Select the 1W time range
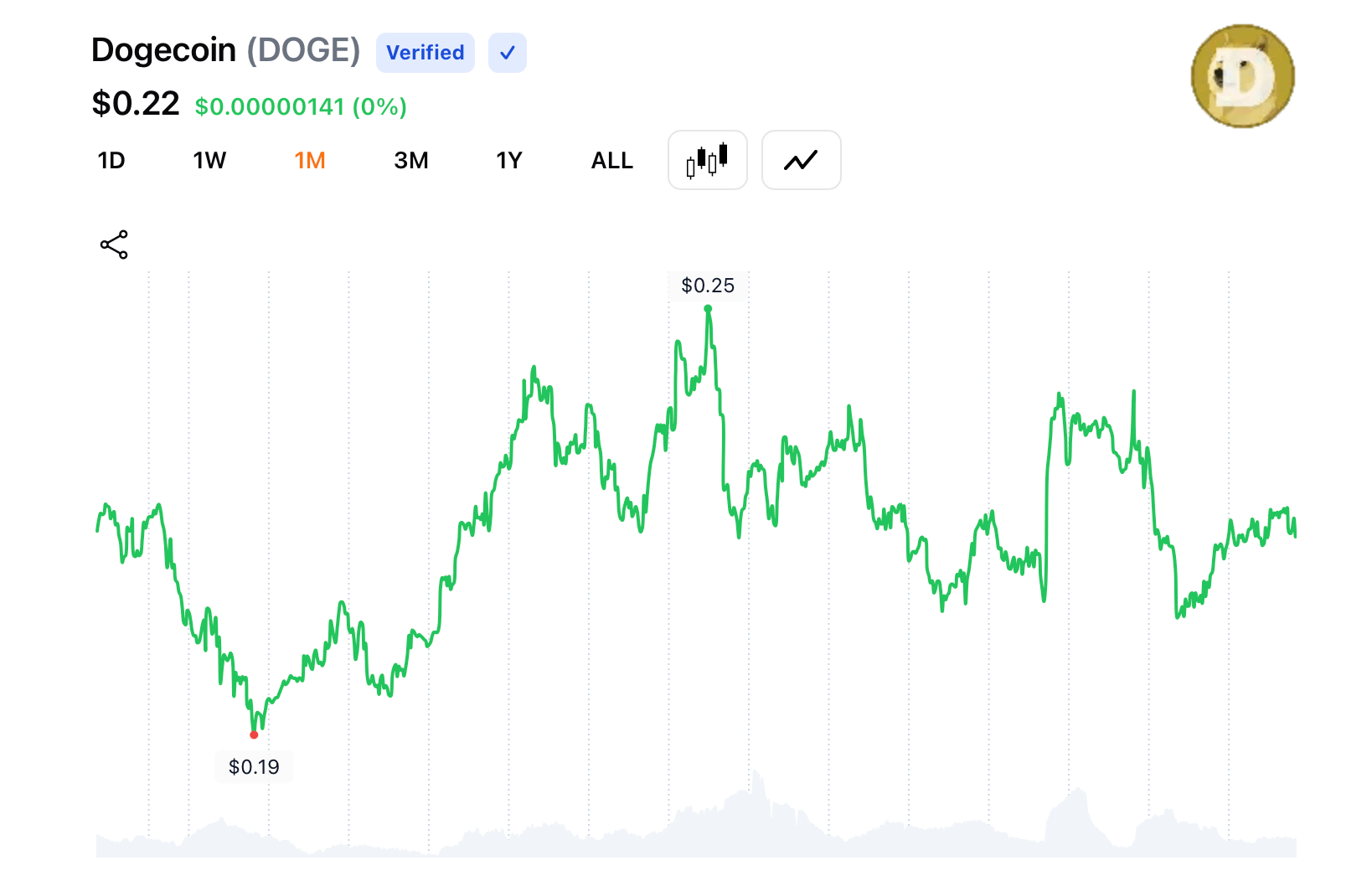This screenshot has width=1372, height=876. 209,161
